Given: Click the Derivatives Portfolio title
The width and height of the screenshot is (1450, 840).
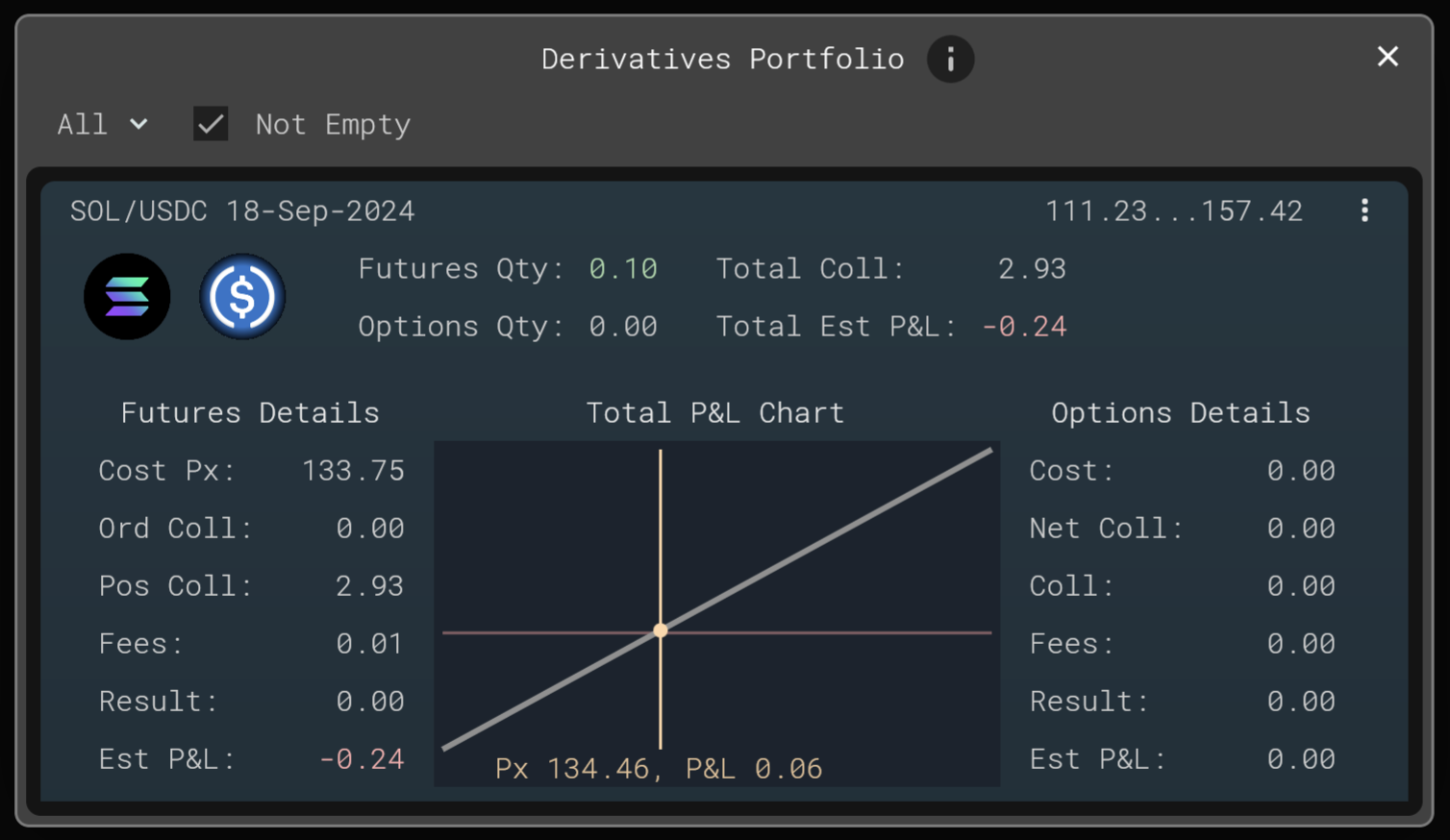Looking at the screenshot, I should point(722,59).
